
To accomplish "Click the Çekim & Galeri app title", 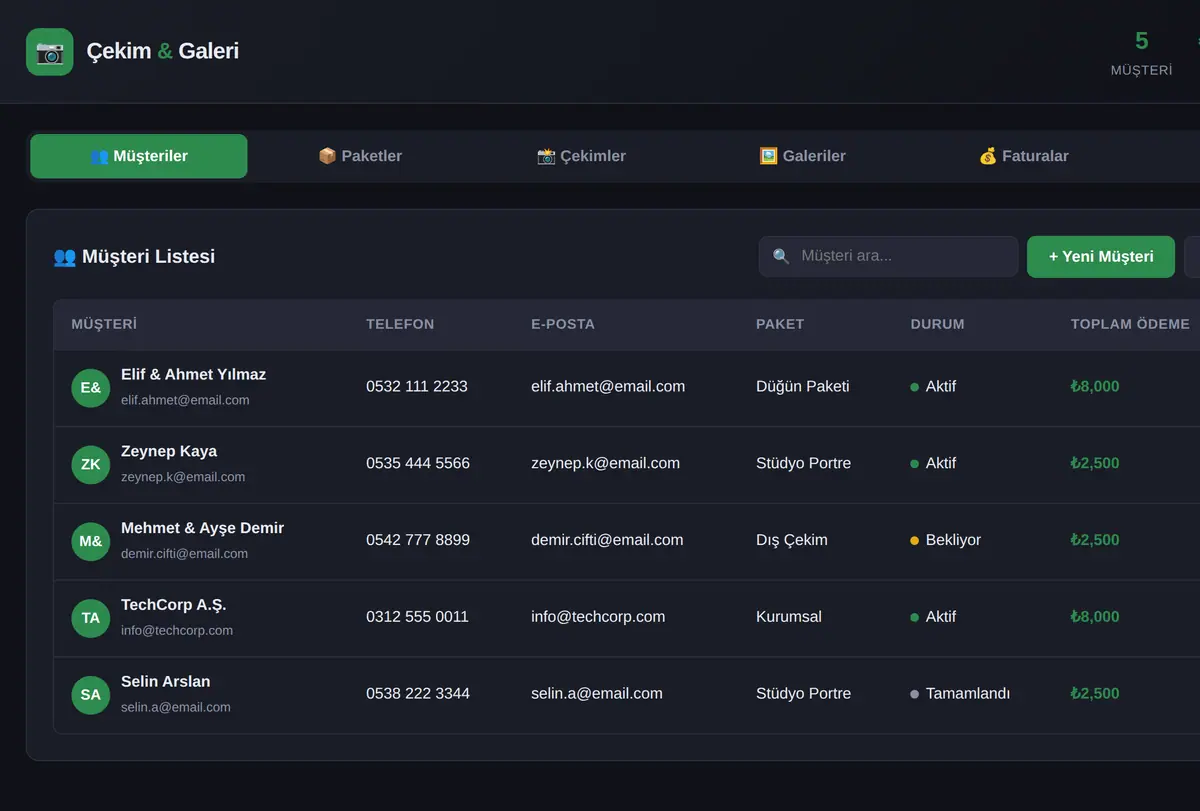I will 163,51.
